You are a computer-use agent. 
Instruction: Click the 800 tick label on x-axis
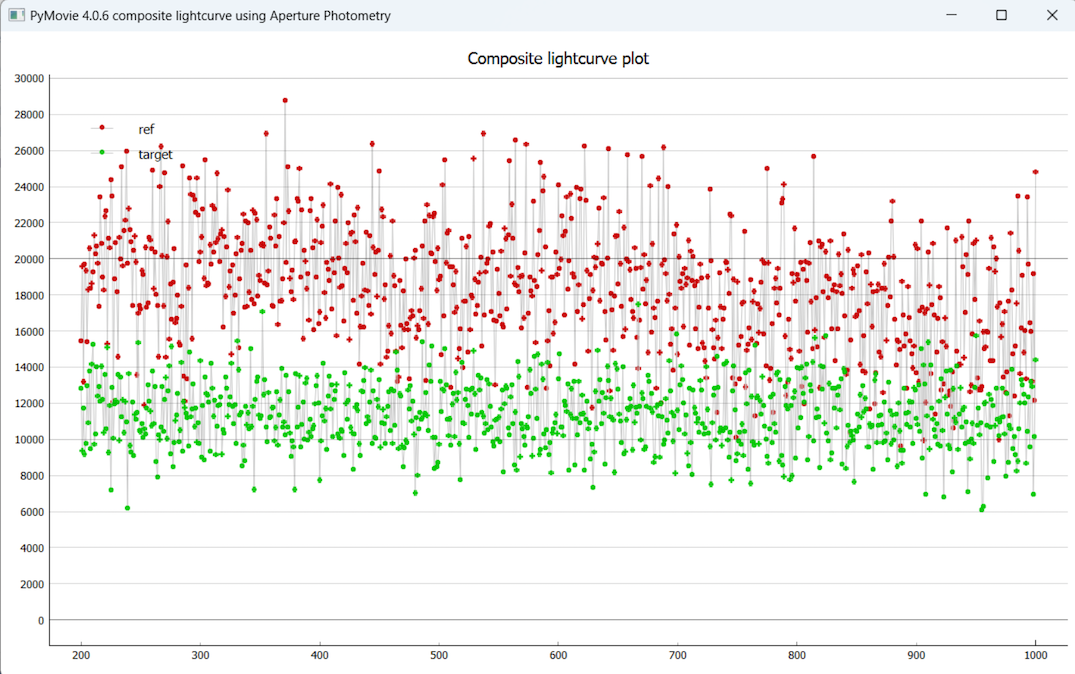[x=797, y=655]
